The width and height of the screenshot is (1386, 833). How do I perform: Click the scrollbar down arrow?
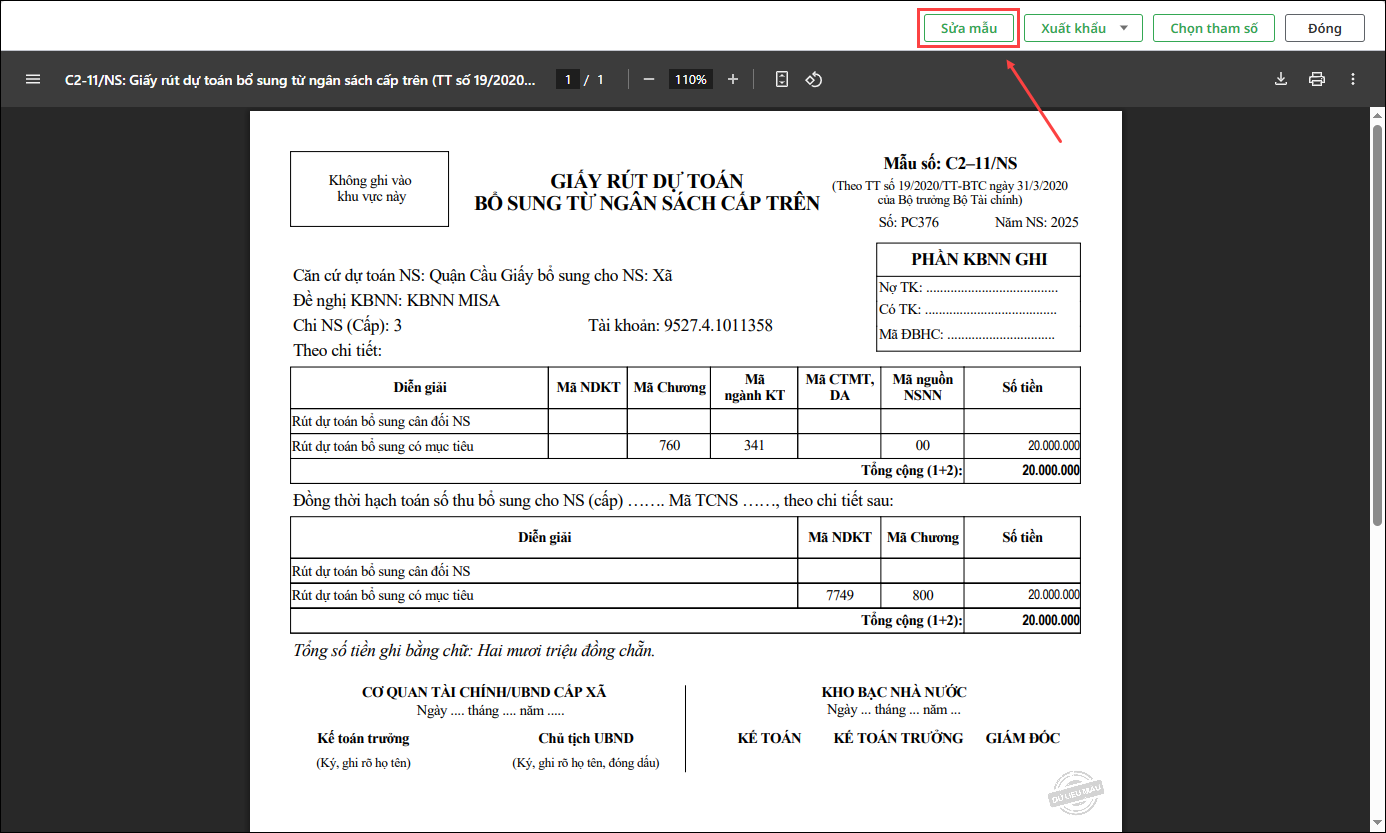tap(1377, 825)
